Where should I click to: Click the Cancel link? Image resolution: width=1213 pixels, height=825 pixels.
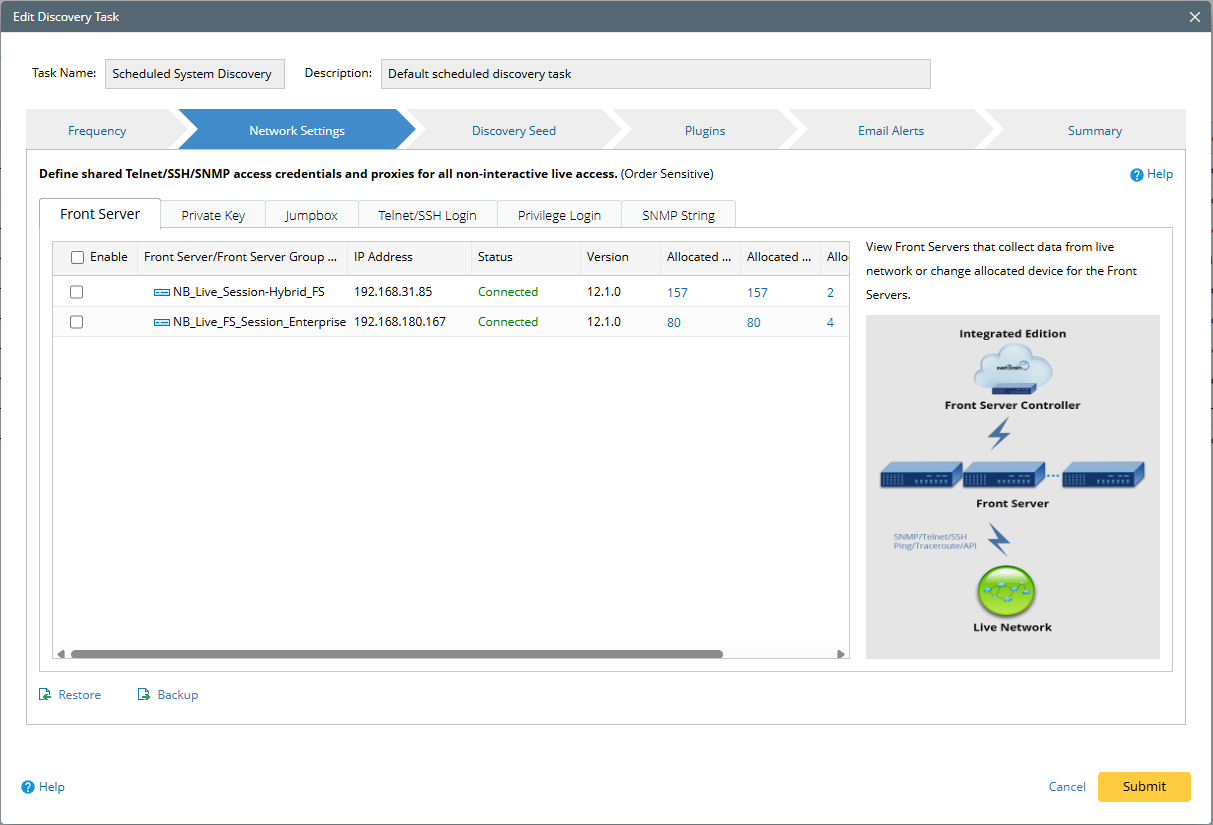1067,787
